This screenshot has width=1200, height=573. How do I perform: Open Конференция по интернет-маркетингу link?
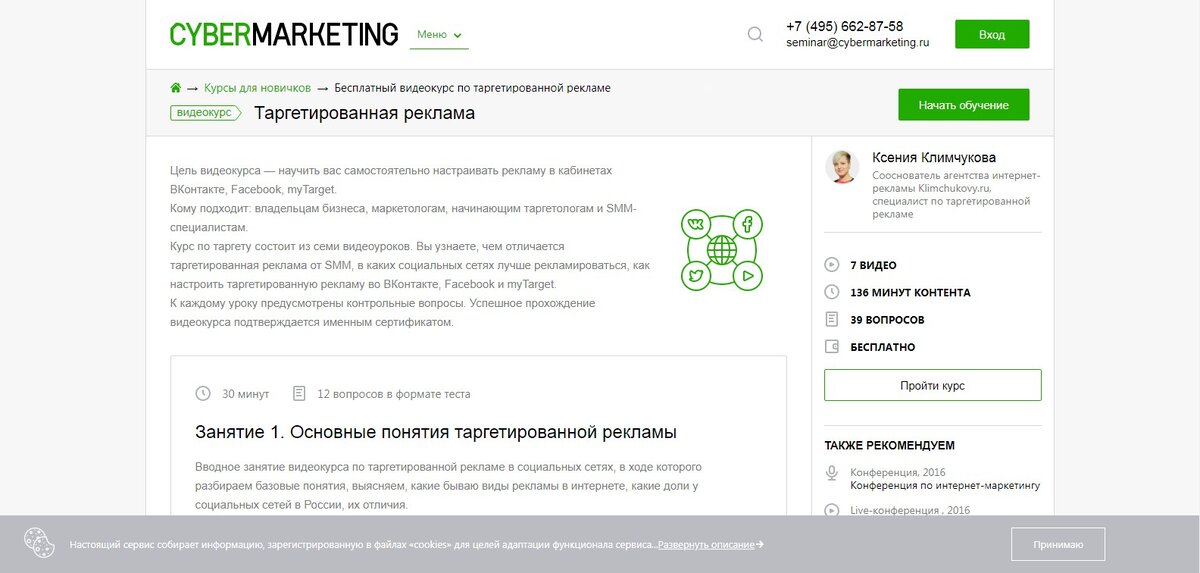(x=945, y=486)
